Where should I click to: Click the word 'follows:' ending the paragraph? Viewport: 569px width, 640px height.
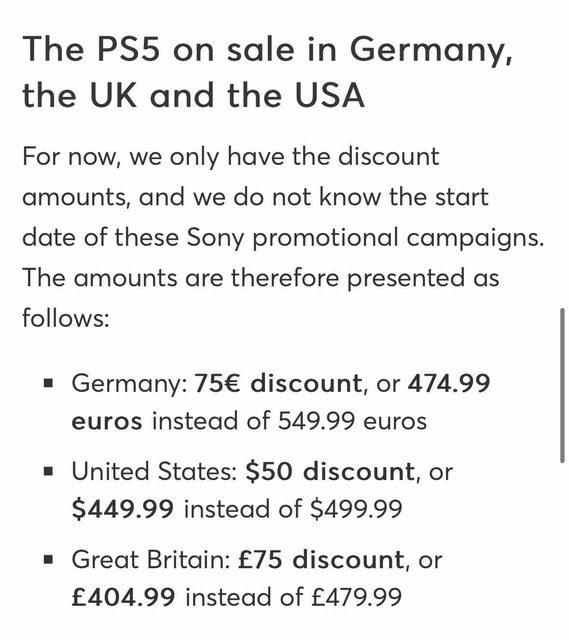(x=66, y=318)
